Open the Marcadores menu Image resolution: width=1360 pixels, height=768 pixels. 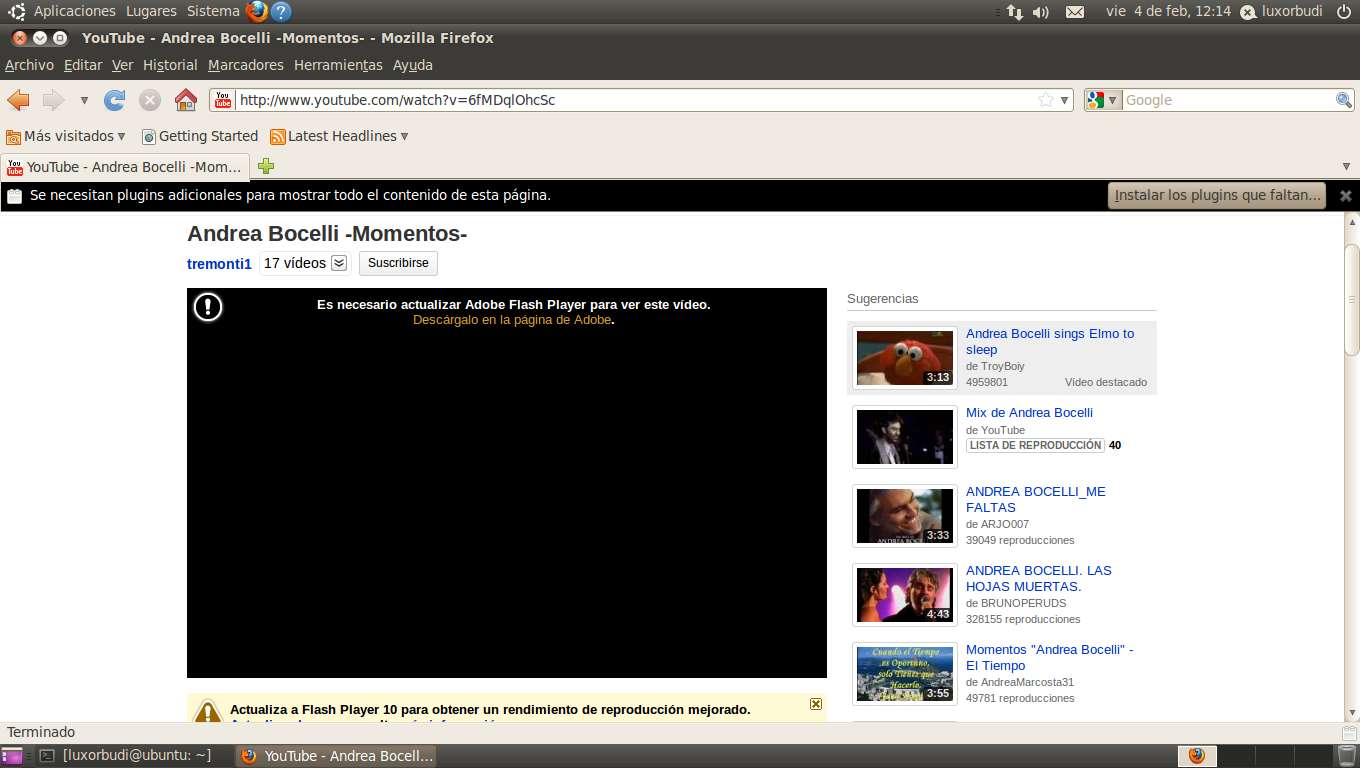(246, 65)
